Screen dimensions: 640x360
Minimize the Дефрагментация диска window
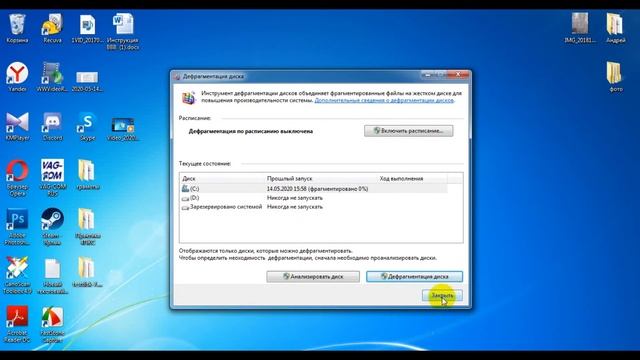point(427,75)
